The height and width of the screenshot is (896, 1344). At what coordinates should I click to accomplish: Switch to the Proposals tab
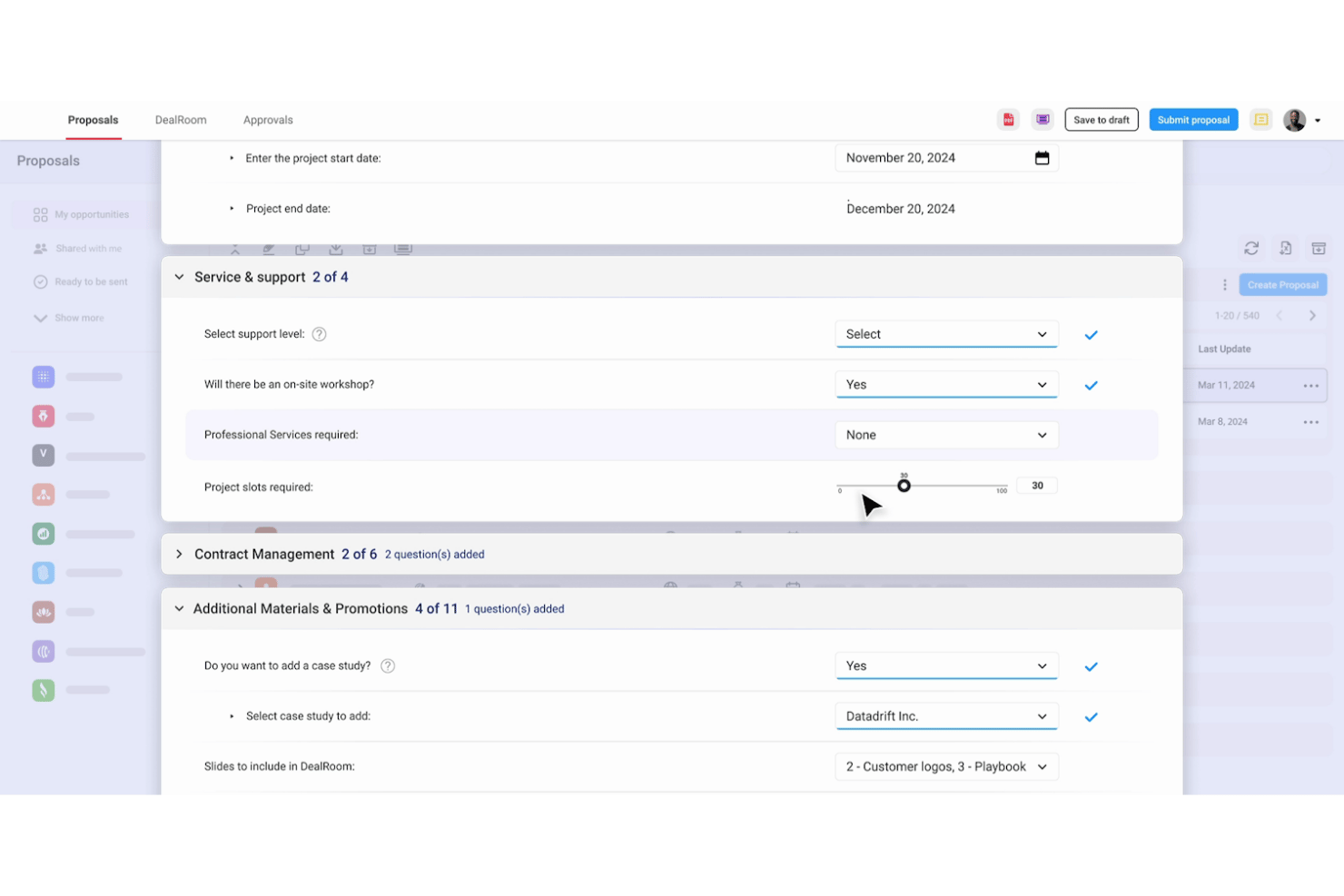pyautogui.click(x=93, y=120)
